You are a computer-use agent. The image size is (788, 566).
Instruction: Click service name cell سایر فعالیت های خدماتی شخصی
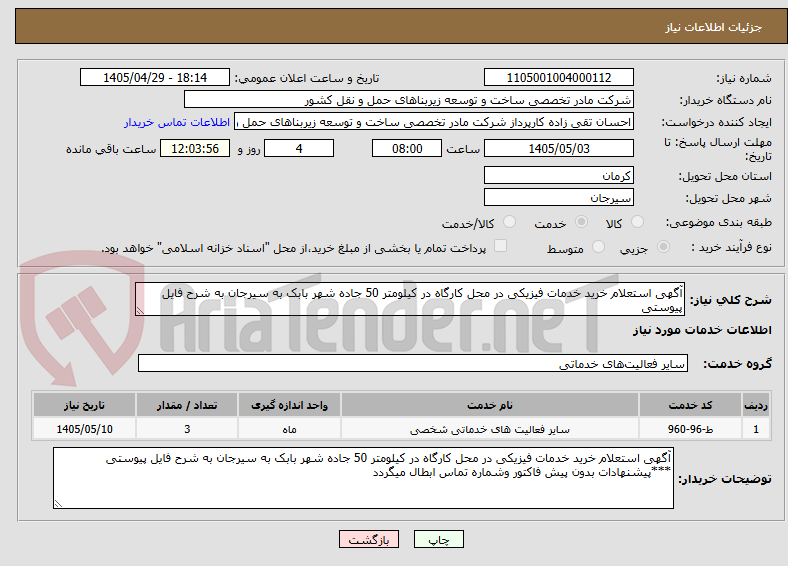click(490, 429)
